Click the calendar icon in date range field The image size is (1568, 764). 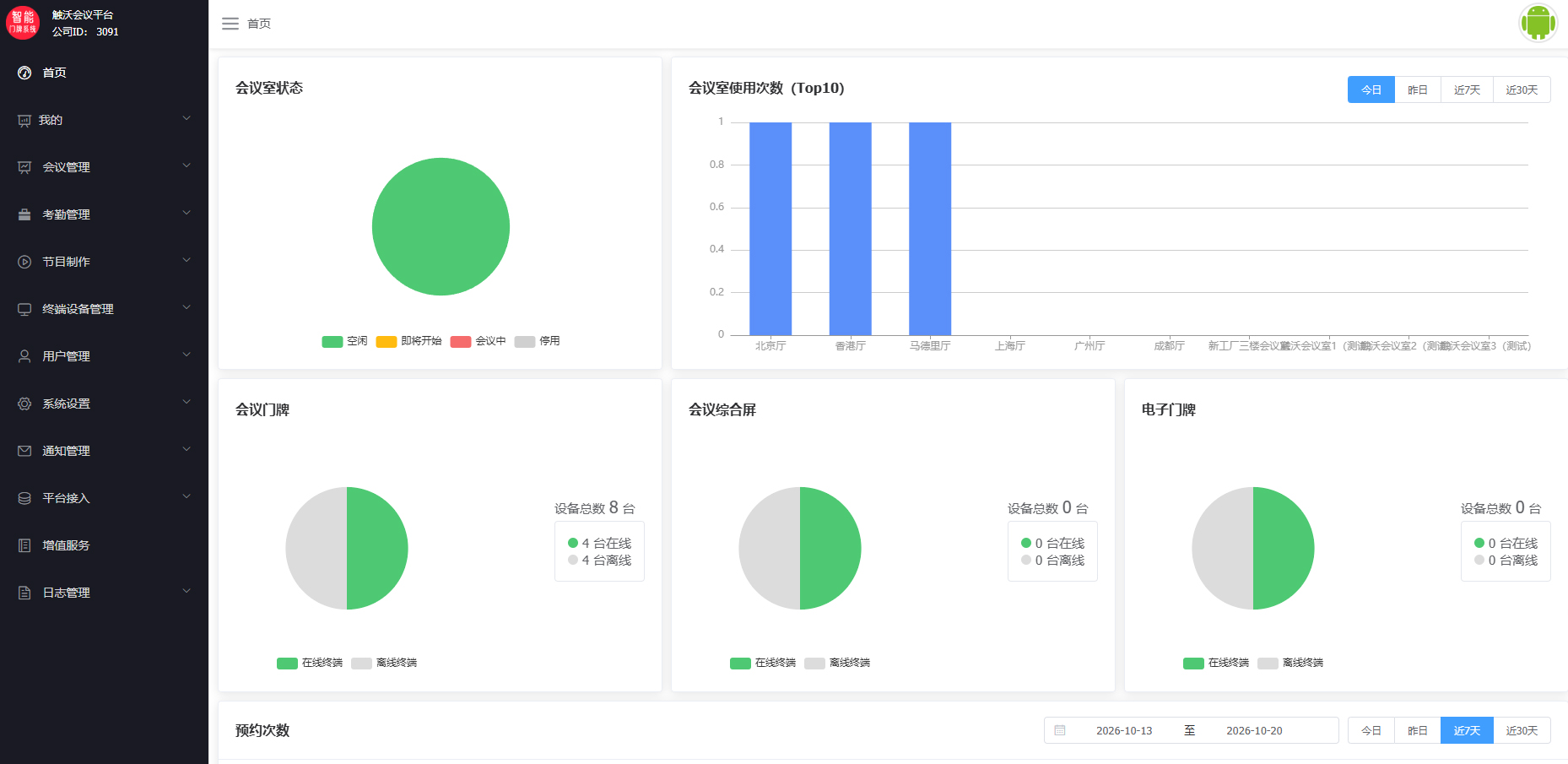[1060, 730]
